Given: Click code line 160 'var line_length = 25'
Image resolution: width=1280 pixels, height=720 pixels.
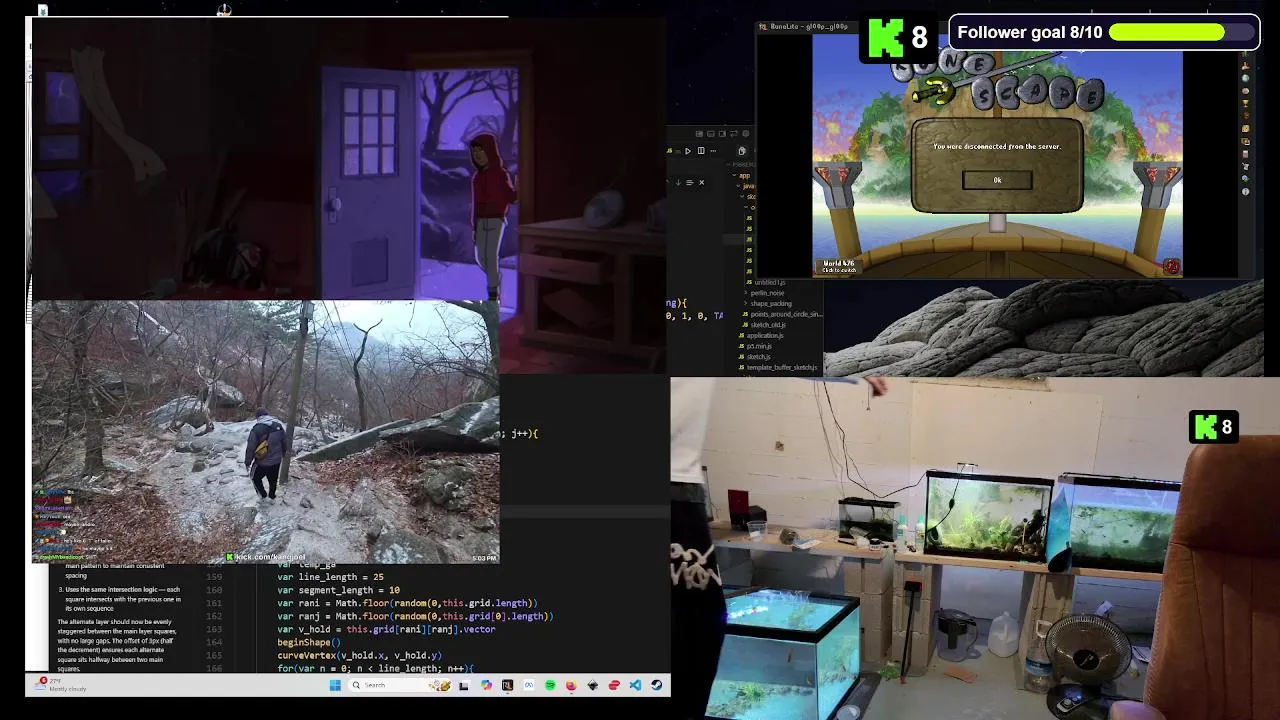Looking at the screenshot, I should pyautogui.click(x=330, y=577).
